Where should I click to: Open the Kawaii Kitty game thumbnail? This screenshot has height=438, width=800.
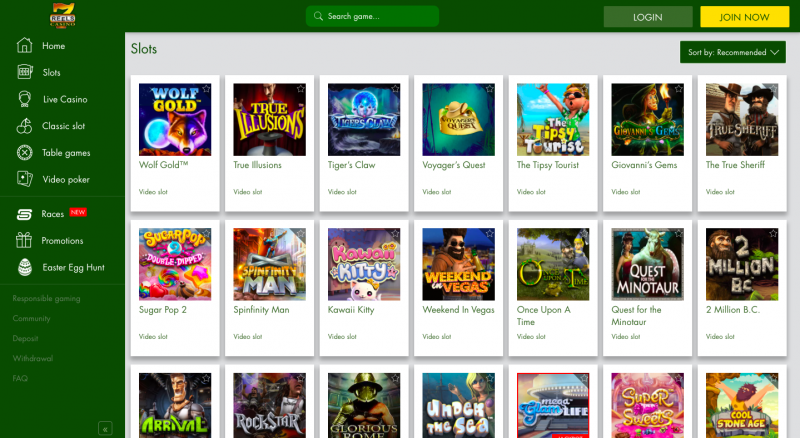coord(364,264)
